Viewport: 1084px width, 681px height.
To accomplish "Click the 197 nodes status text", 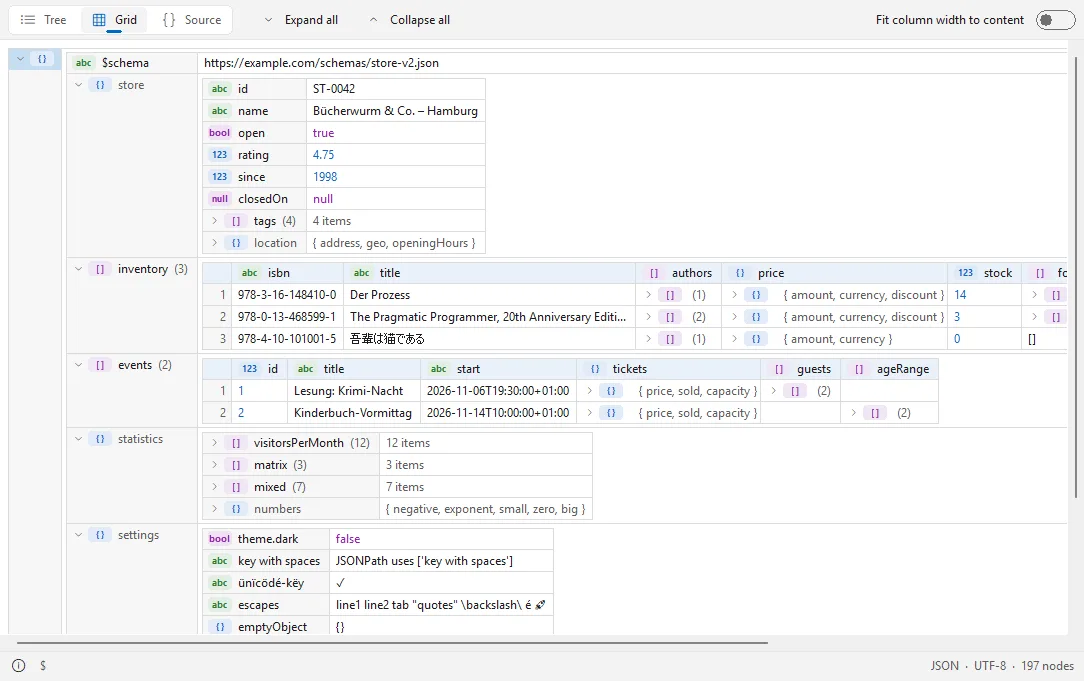I will (1047, 666).
